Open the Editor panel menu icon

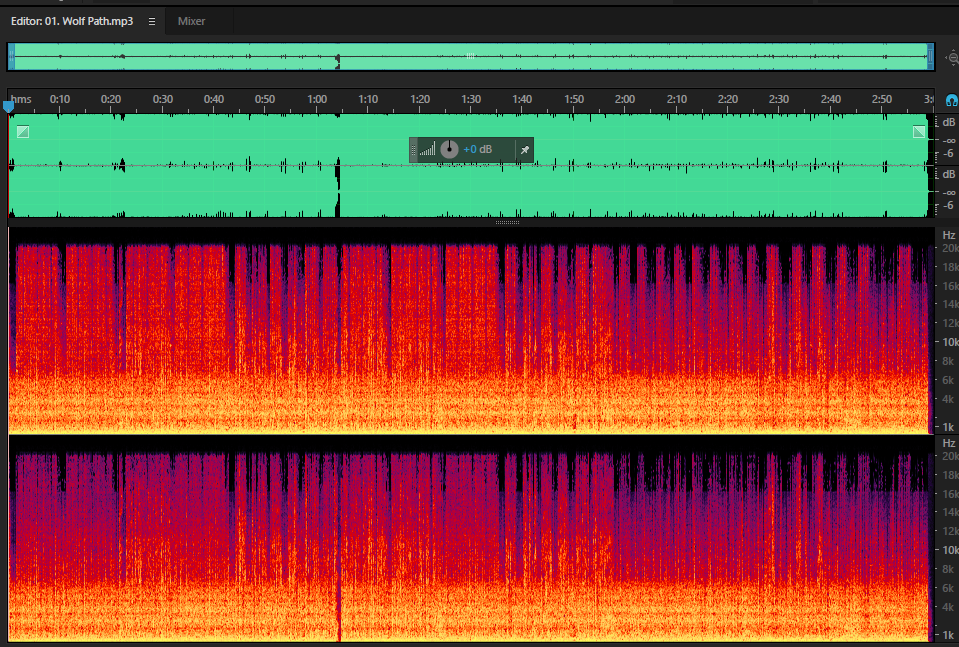[x=152, y=21]
